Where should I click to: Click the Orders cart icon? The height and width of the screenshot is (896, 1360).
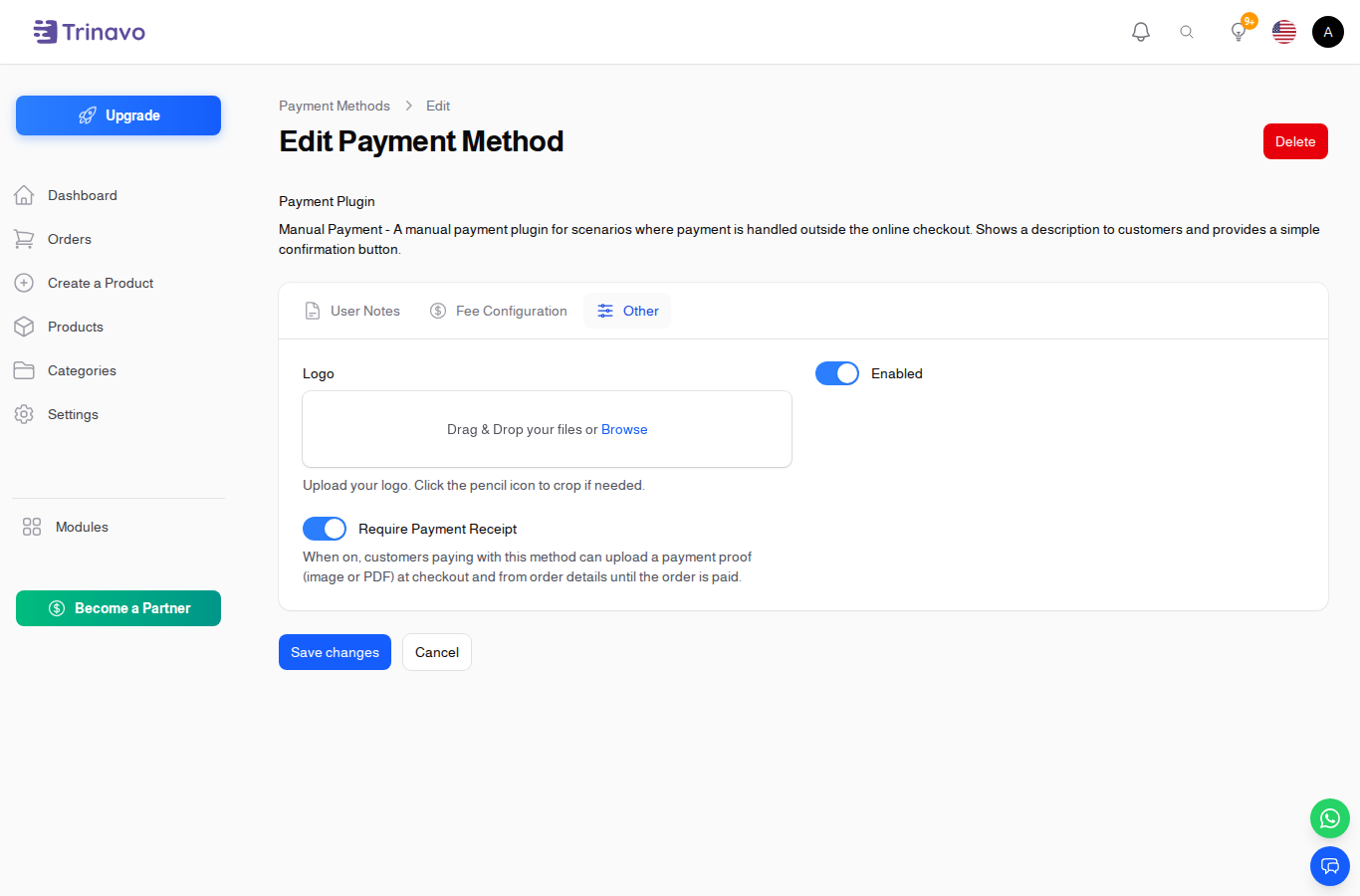coord(24,239)
